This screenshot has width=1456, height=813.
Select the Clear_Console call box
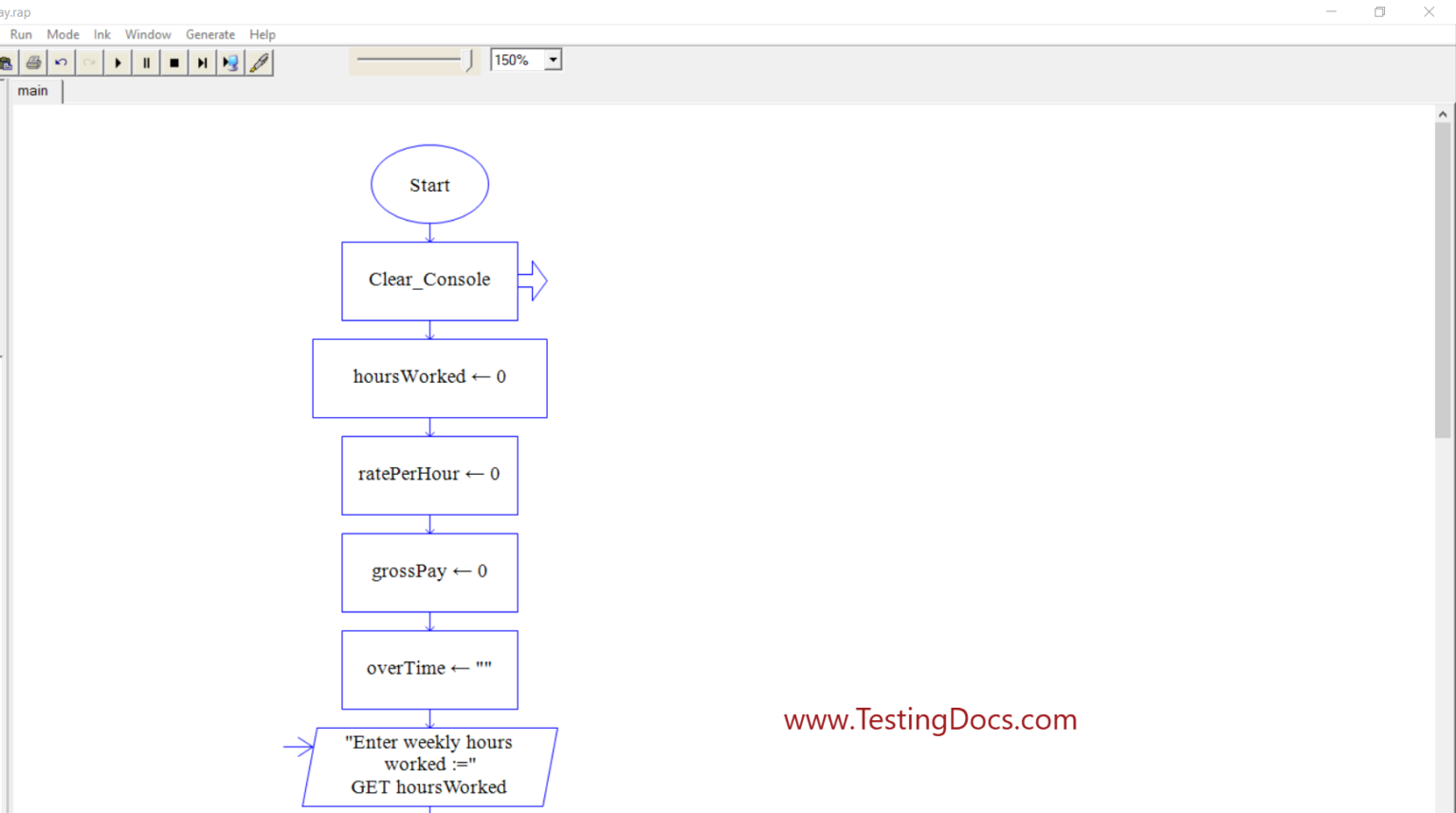[429, 280]
